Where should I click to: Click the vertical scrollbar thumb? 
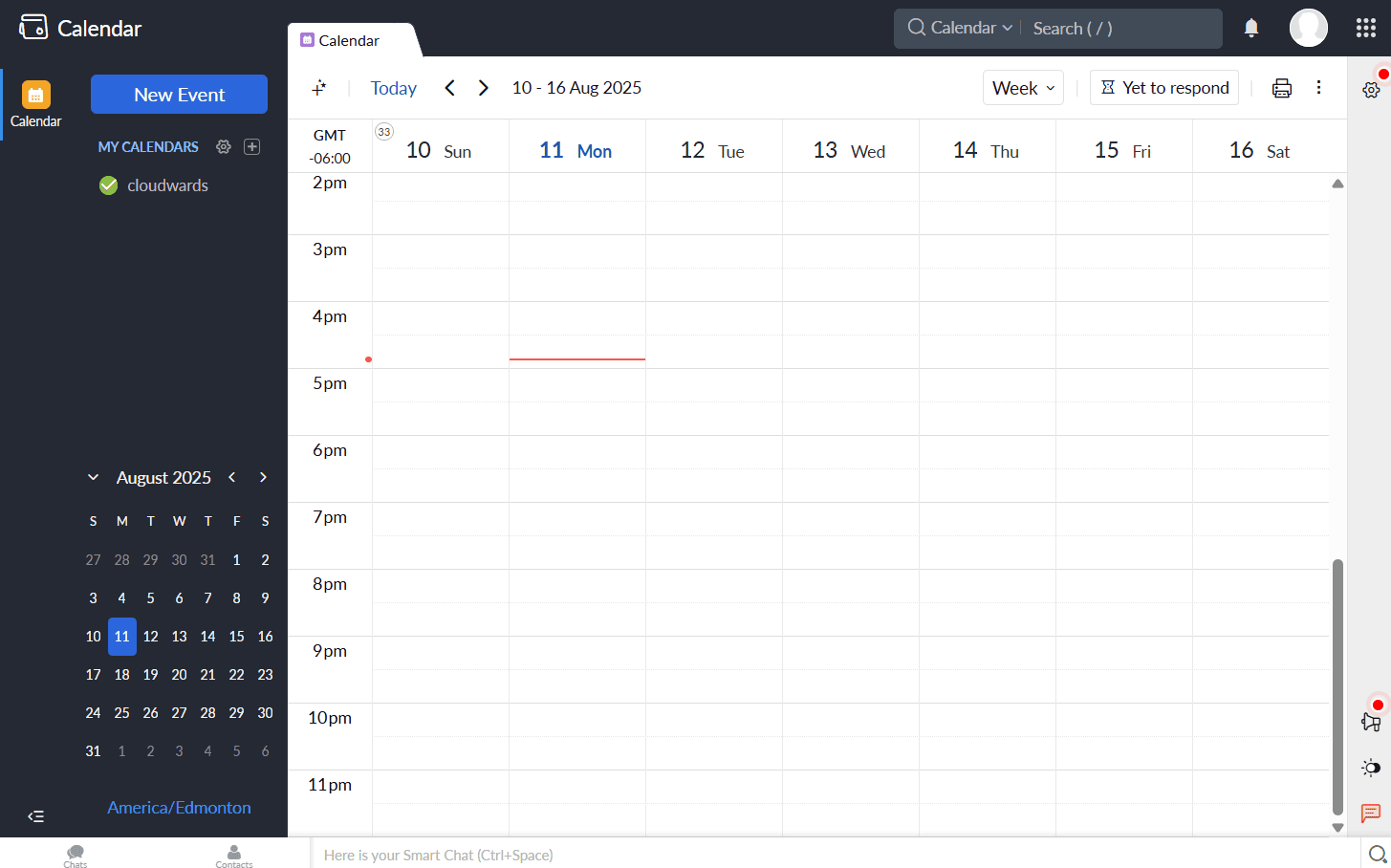(x=1337, y=686)
